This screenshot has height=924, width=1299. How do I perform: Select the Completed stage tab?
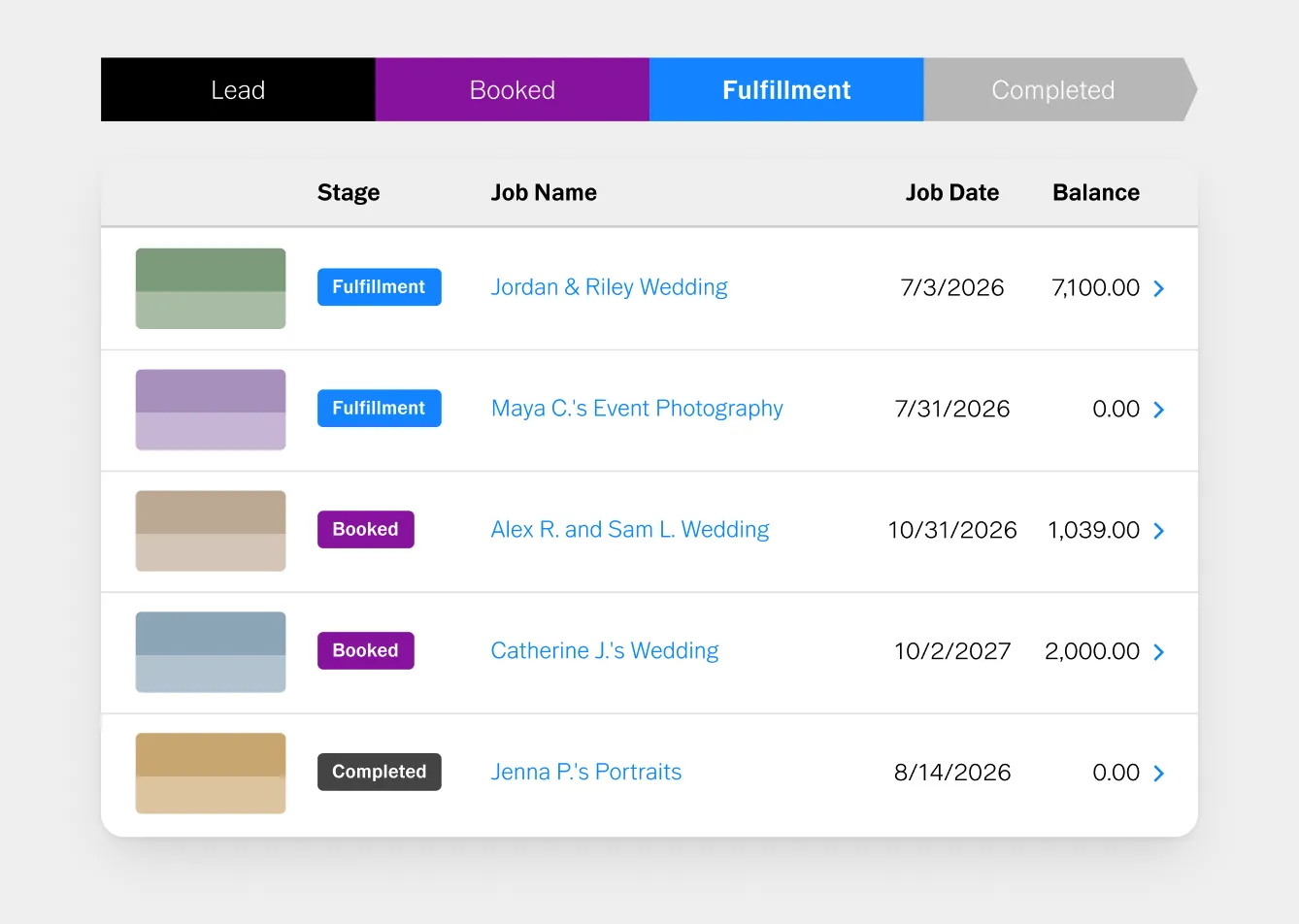[1059, 89]
